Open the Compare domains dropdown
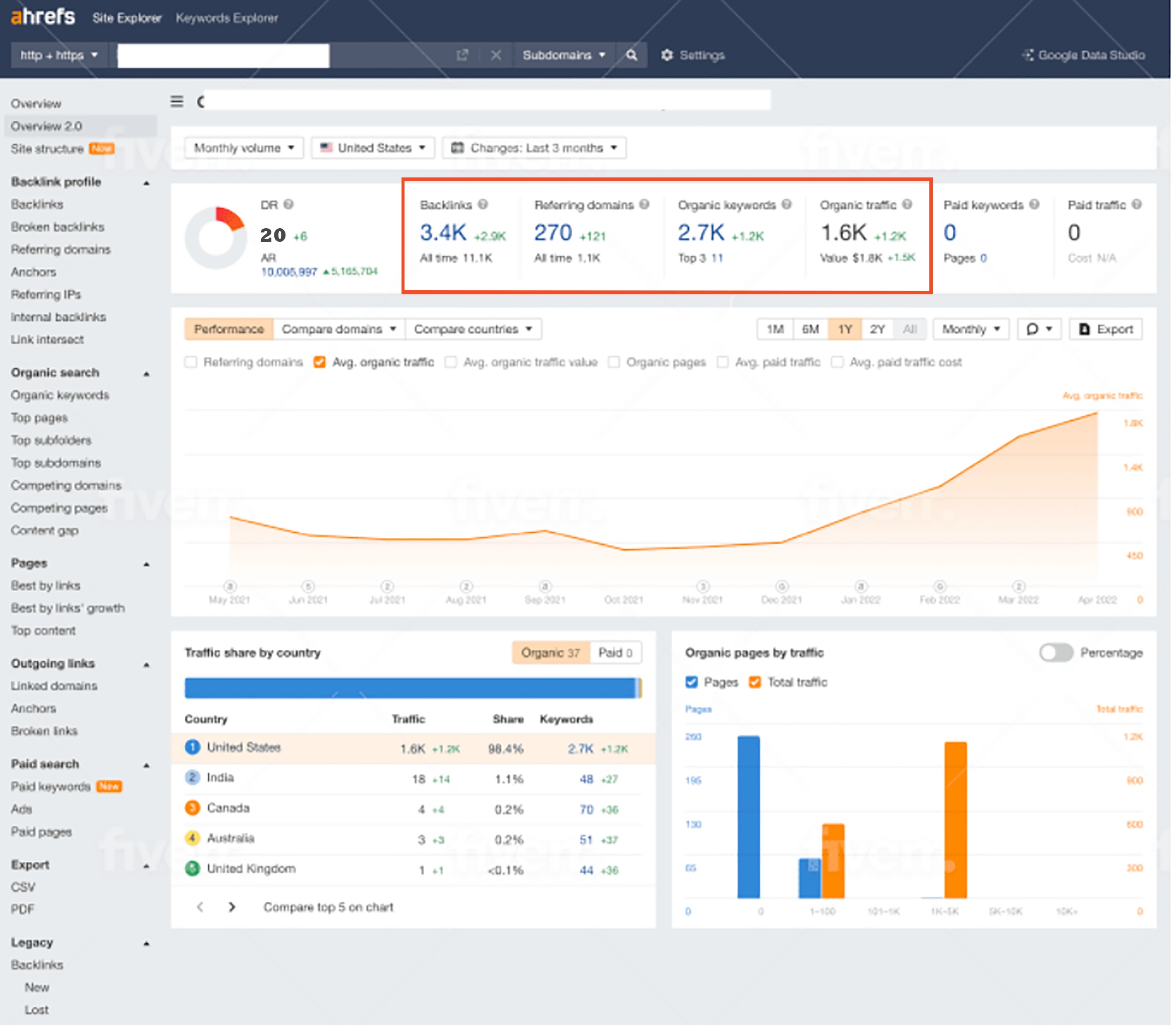Screen dimensions: 1176x1025 (339, 329)
